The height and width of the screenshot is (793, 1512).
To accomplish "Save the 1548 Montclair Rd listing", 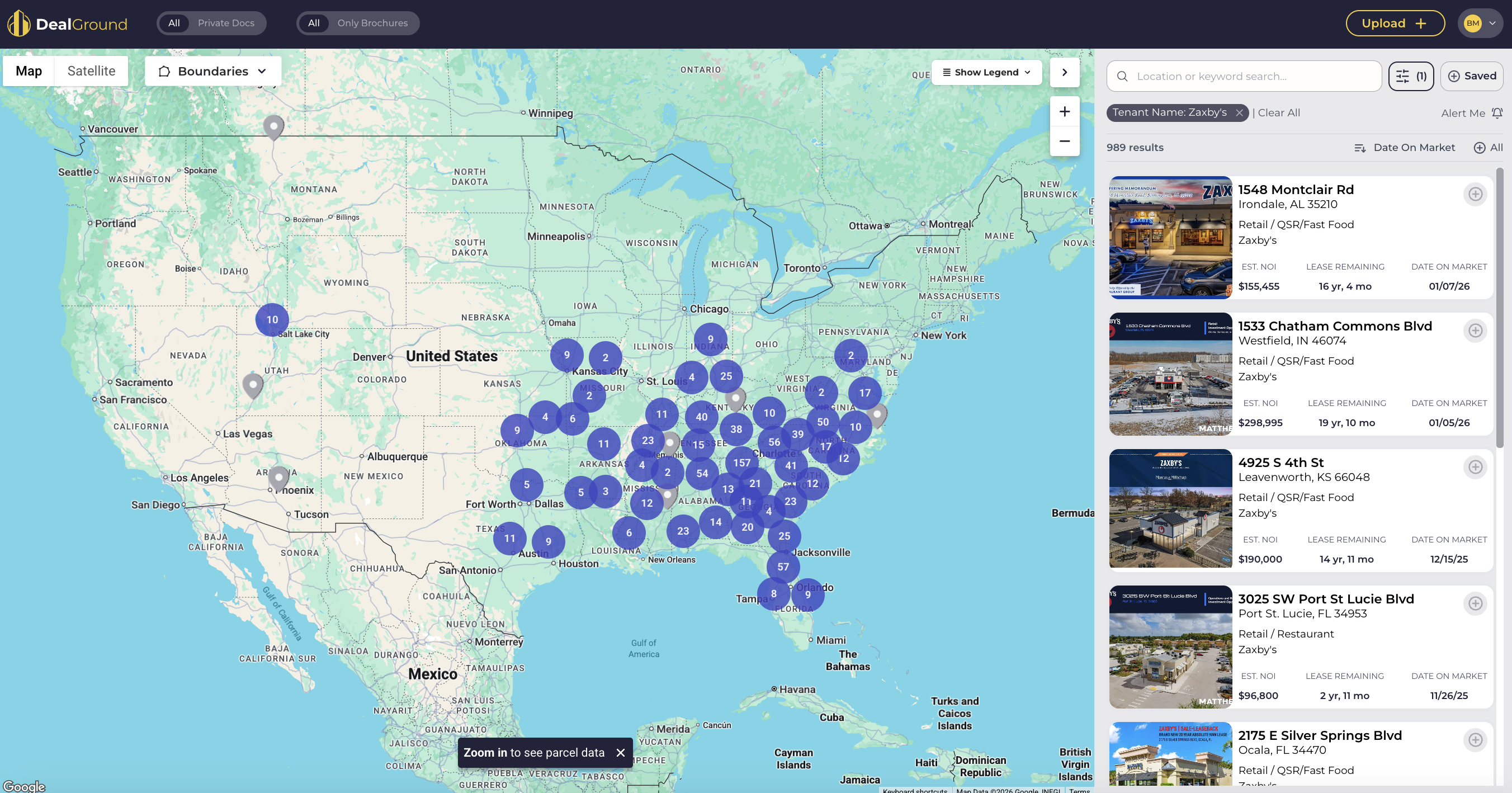I will [1475, 194].
